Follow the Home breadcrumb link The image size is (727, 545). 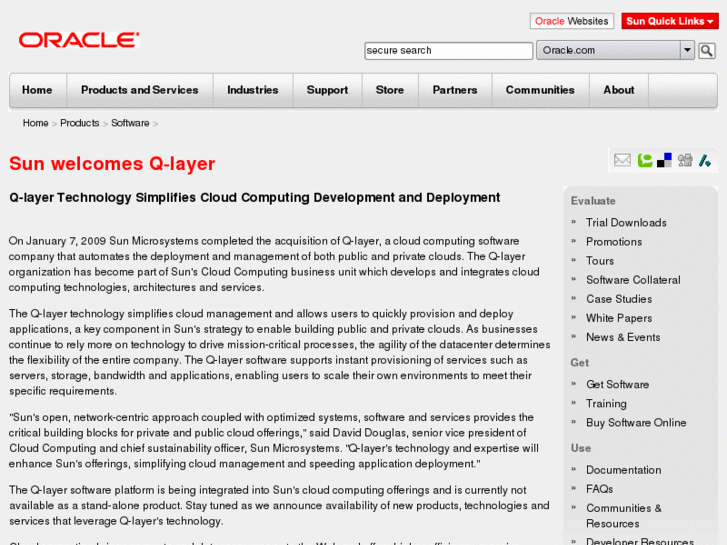[36, 123]
